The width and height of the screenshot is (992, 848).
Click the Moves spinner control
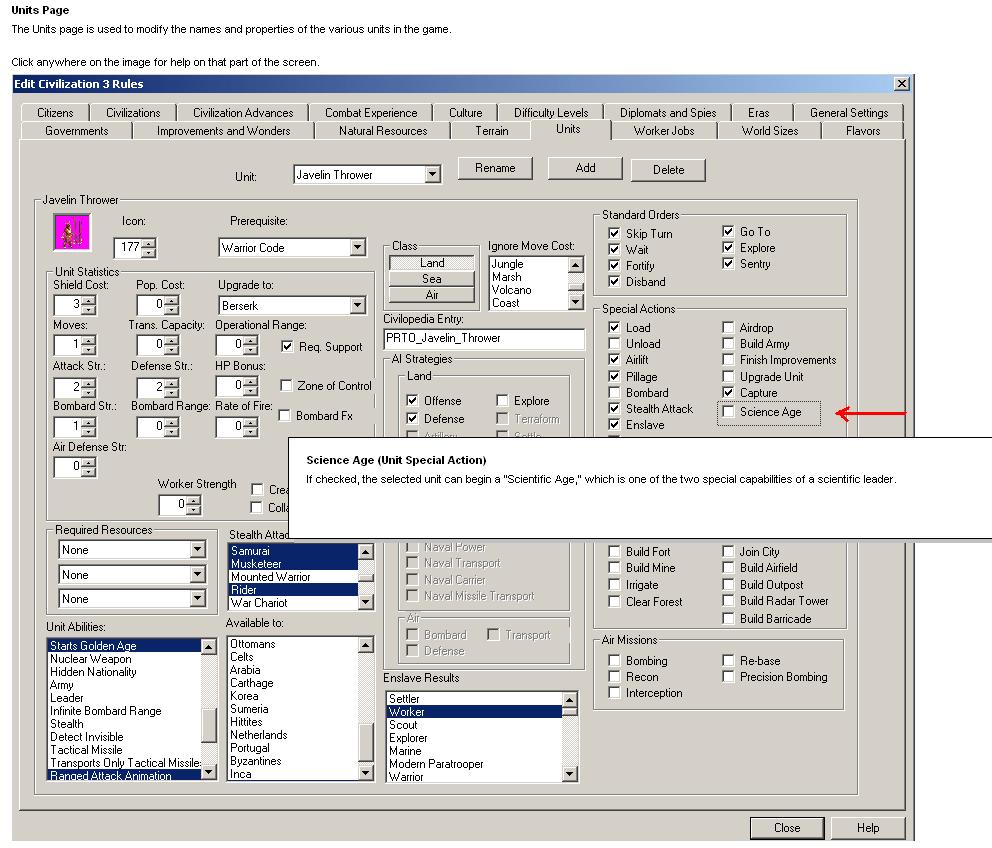click(89, 345)
